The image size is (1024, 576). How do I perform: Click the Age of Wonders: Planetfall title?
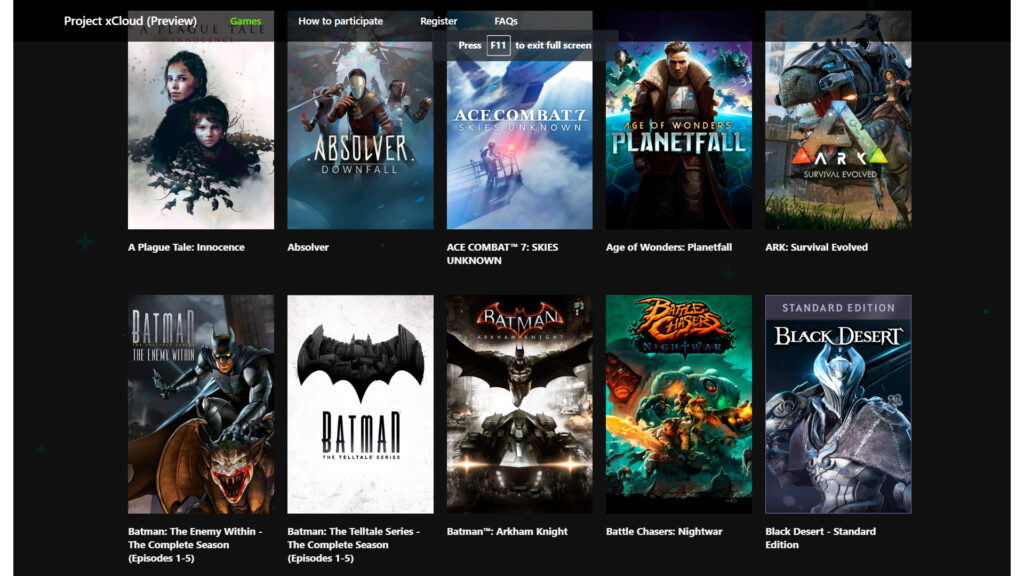(669, 247)
